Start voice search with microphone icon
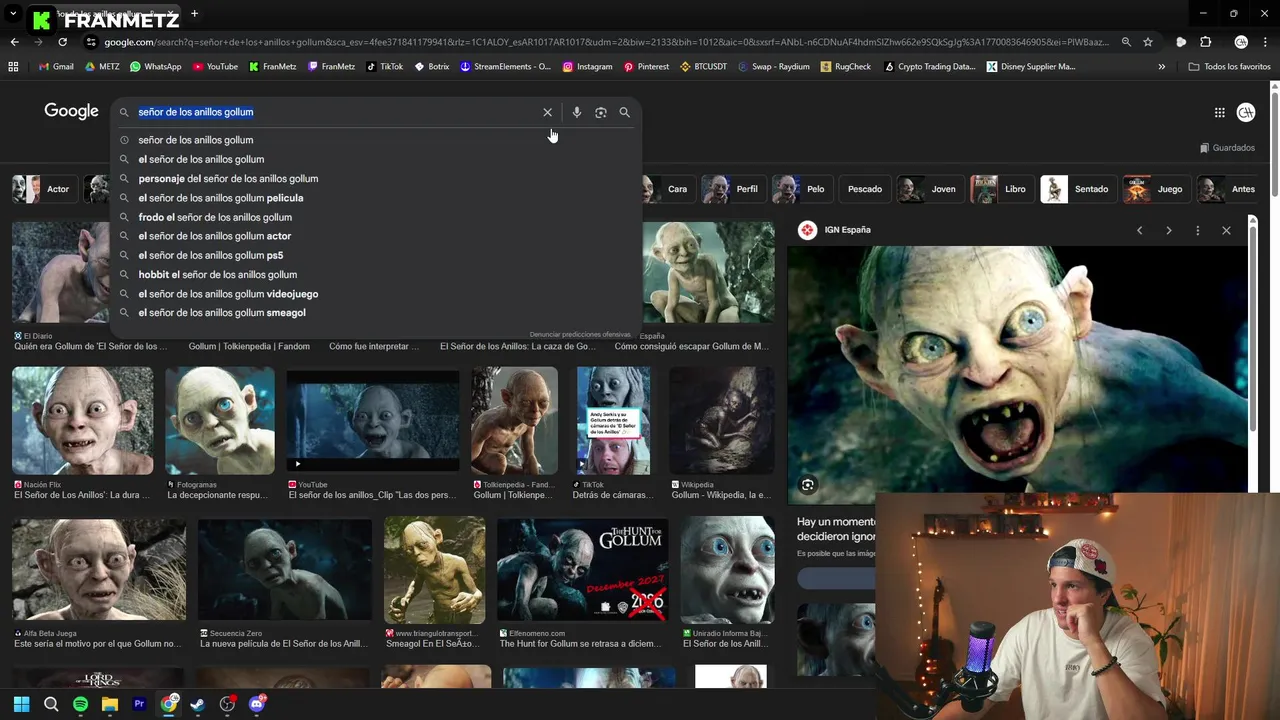 (576, 112)
